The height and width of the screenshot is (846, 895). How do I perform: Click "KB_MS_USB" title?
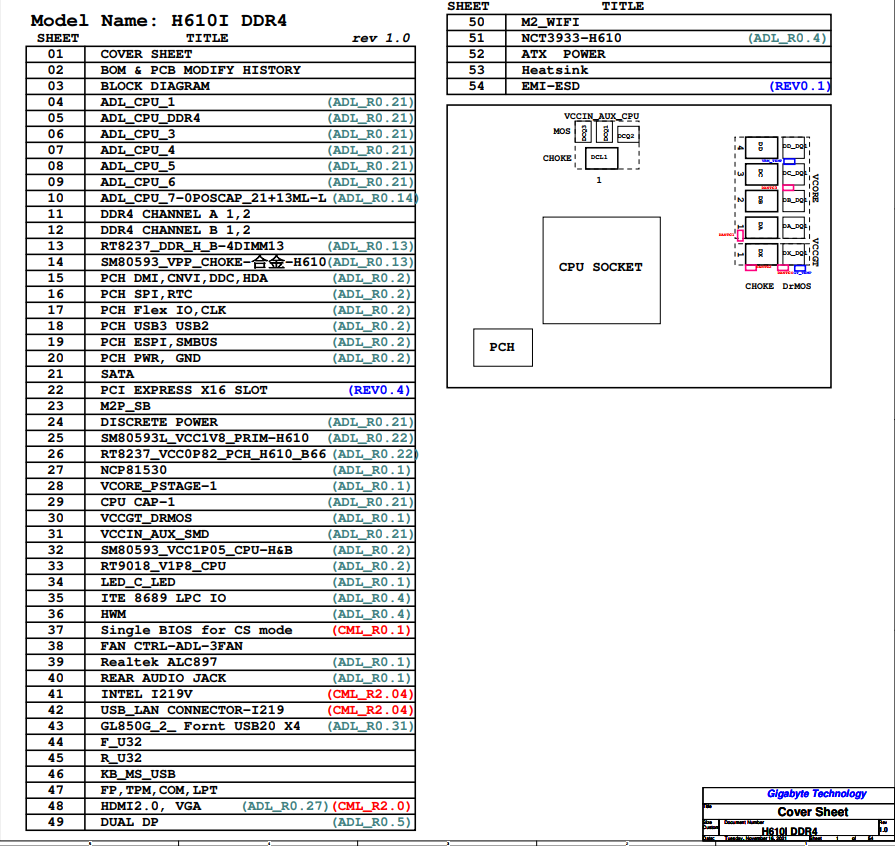(138, 774)
